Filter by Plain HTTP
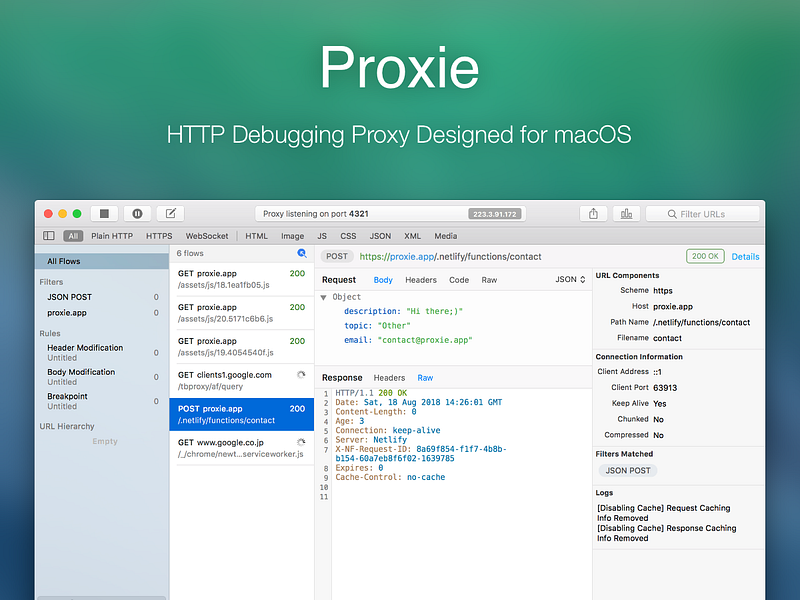800x600 pixels. (112, 236)
